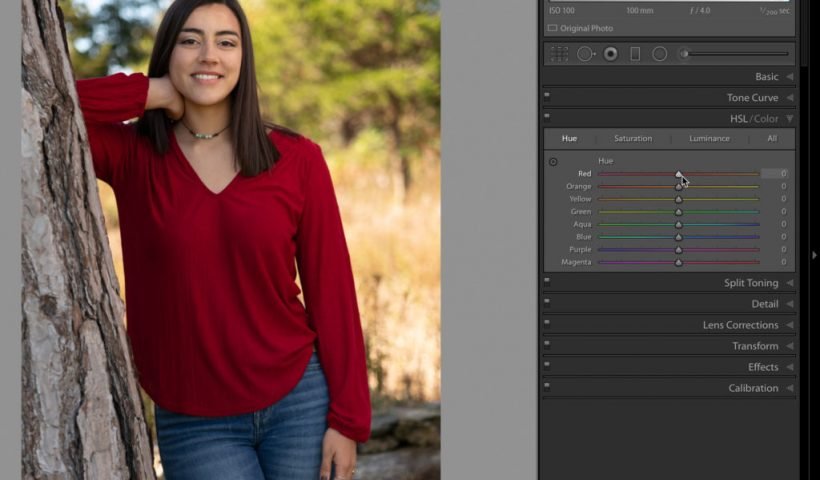820x480 pixels.
Task: Click the Orange hue slider handle
Action: [x=678, y=187]
